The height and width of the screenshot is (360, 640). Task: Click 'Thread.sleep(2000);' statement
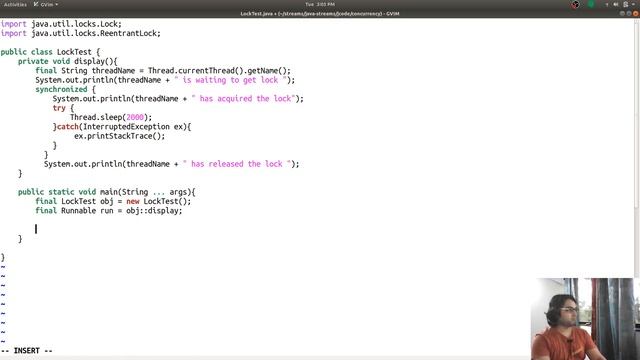pyautogui.click(x=111, y=117)
